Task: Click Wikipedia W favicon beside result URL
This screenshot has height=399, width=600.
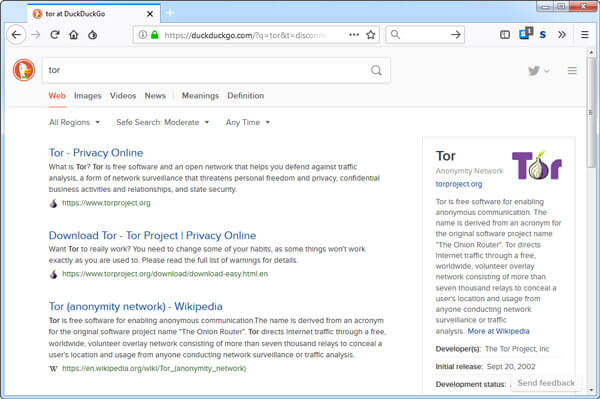Action: tap(54, 369)
